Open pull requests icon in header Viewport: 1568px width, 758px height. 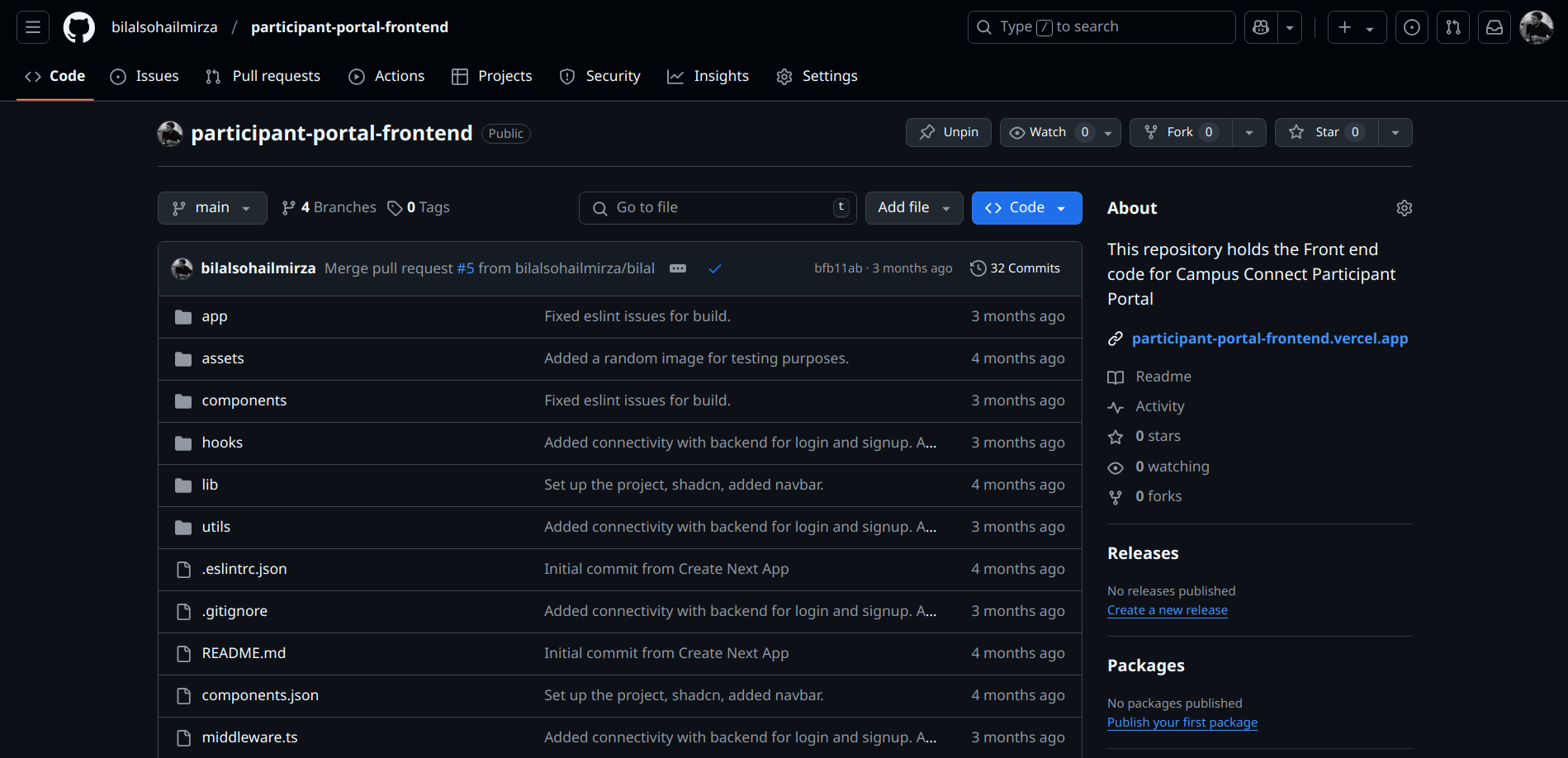(x=1453, y=27)
